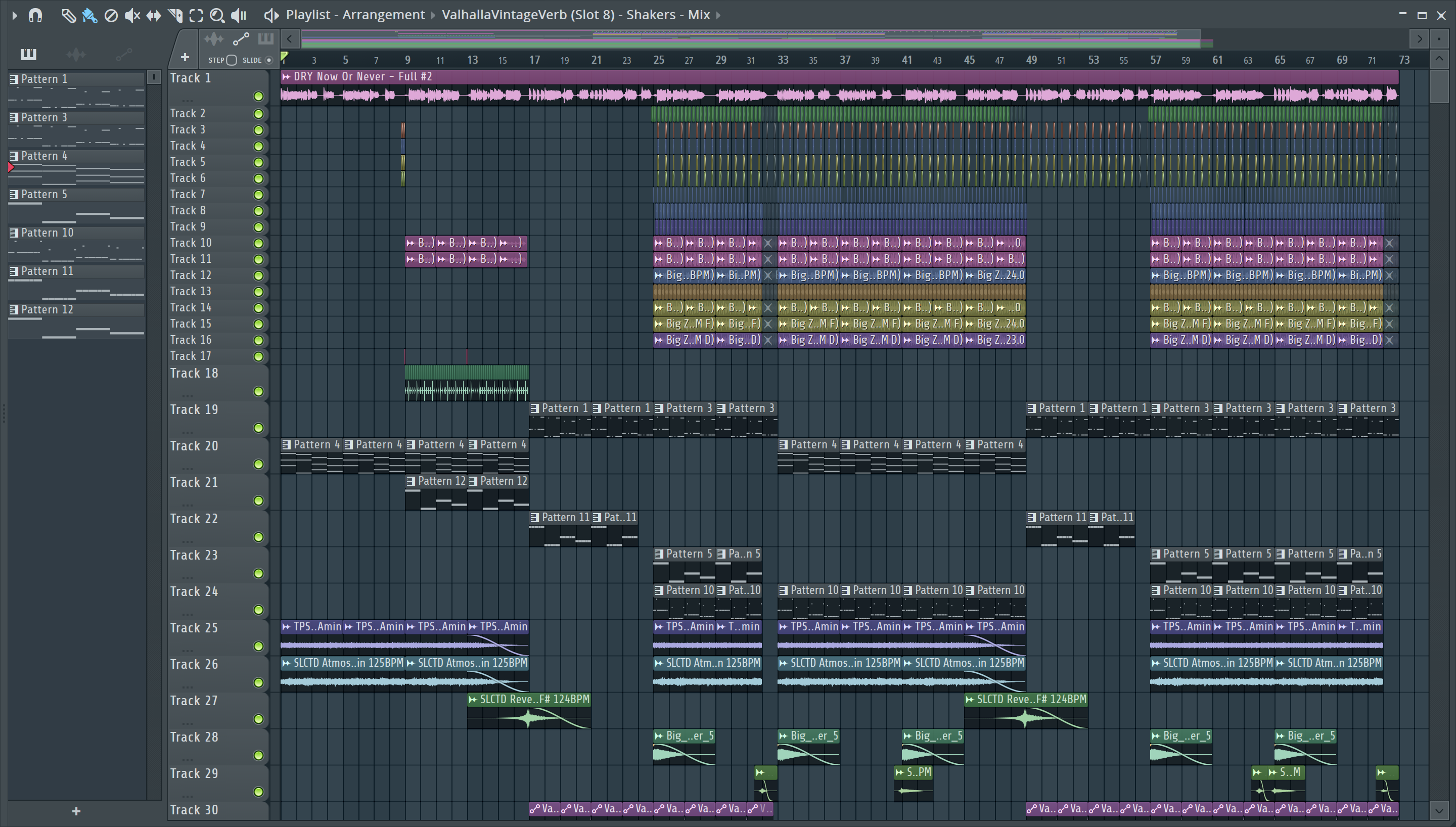The height and width of the screenshot is (827, 1456).
Task: Click the playlist vertical scrollbar handle
Action: [1439, 85]
